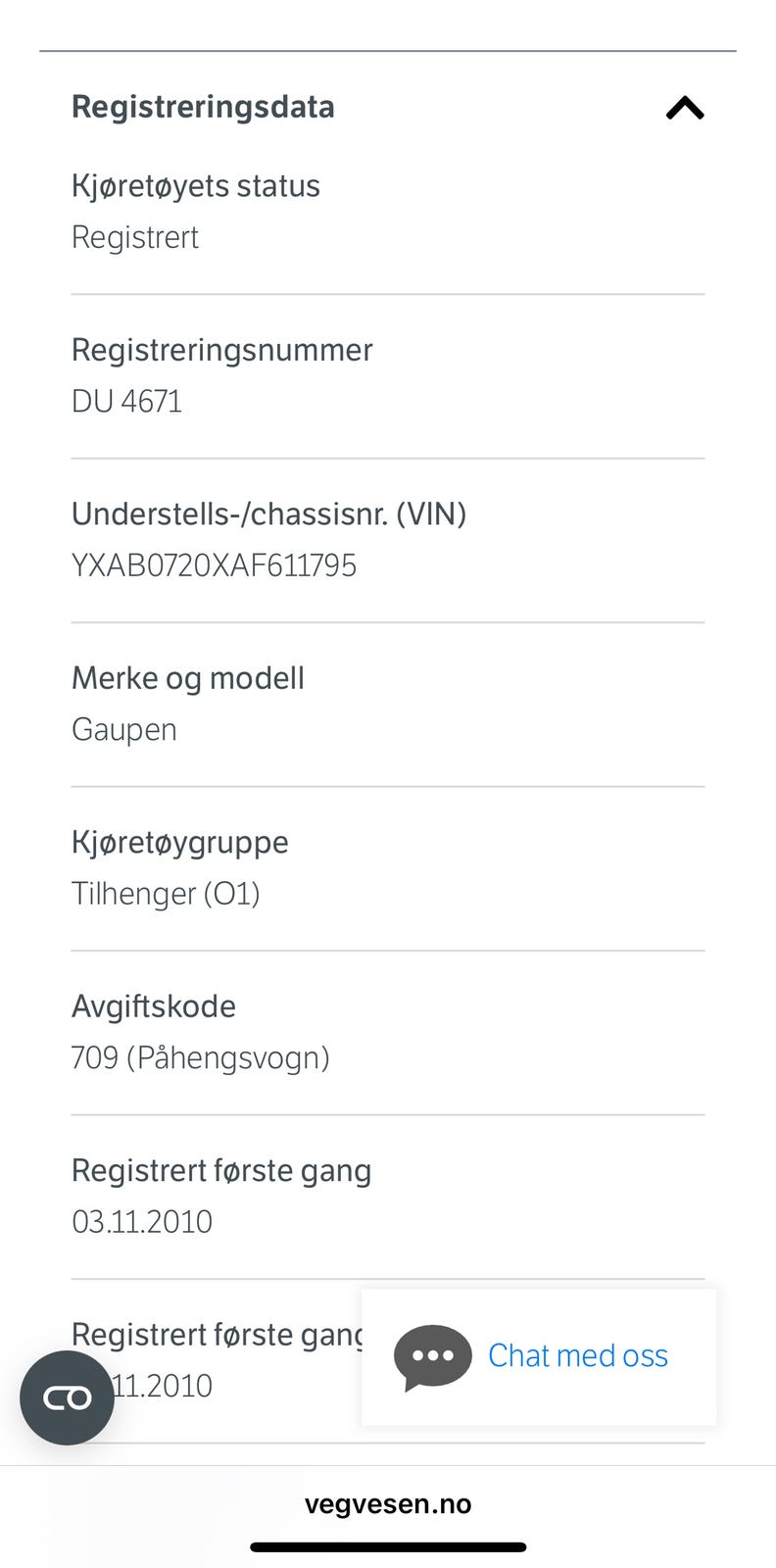Tap the Registreringsdata section heading
Screen dimensions: 776x1568
(x=203, y=107)
